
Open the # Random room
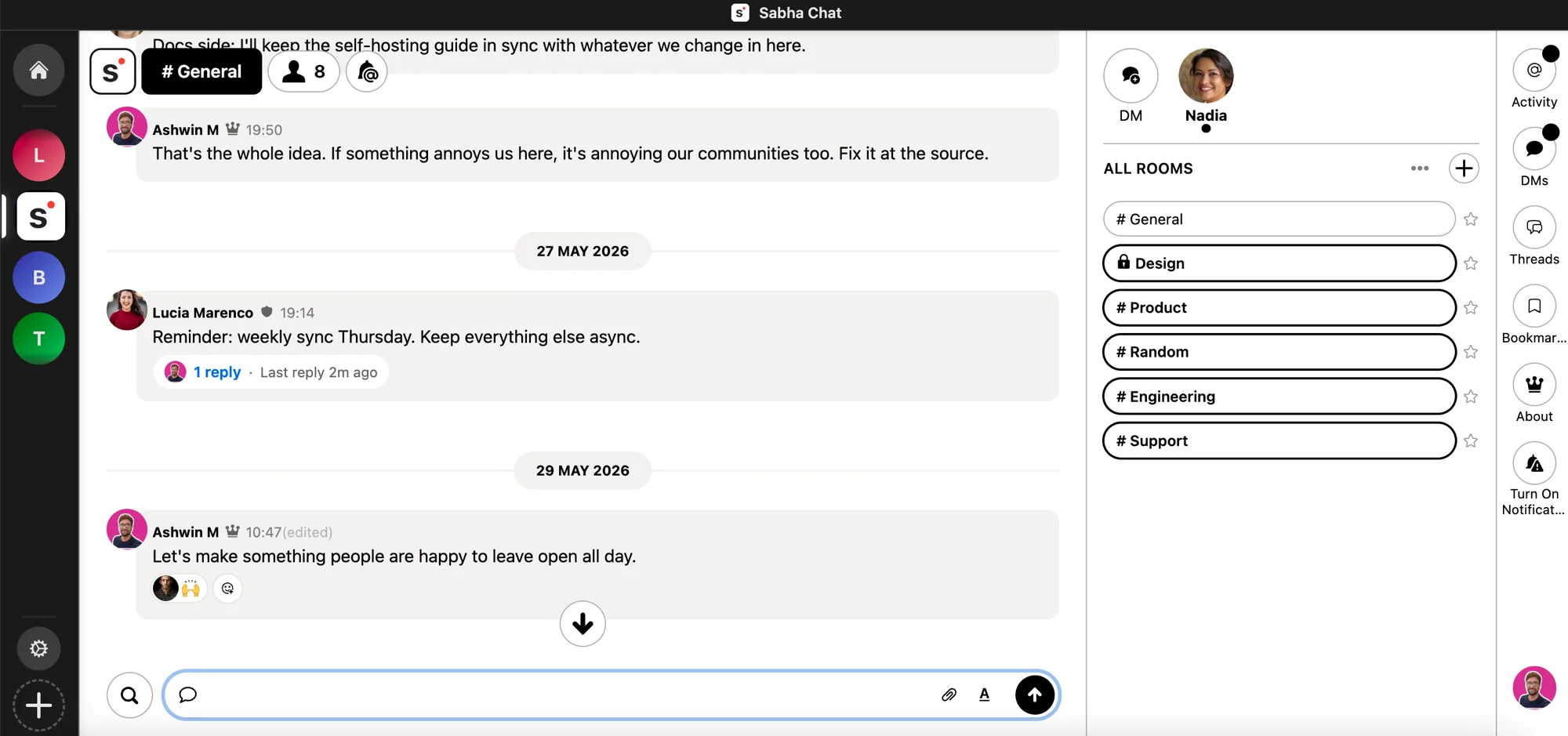(x=1279, y=352)
